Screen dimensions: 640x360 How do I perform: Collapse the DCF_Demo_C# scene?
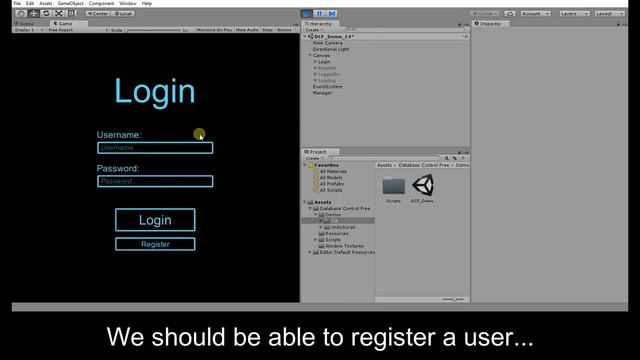click(305, 36)
